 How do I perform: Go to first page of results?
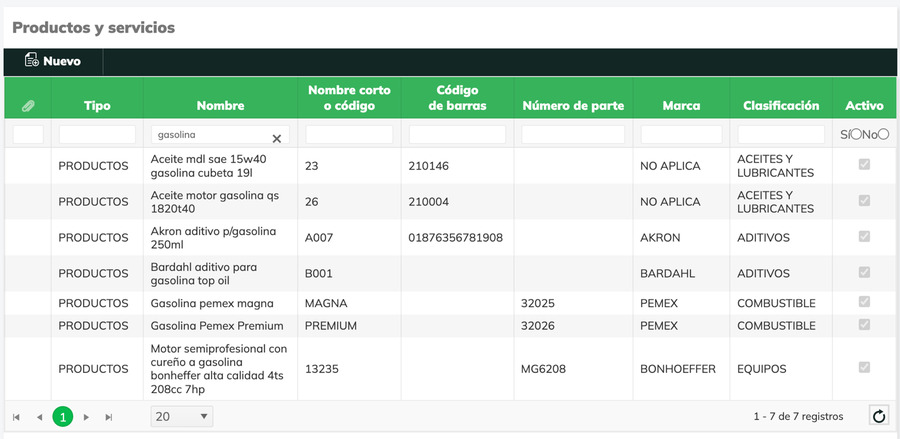coord(16,416)
